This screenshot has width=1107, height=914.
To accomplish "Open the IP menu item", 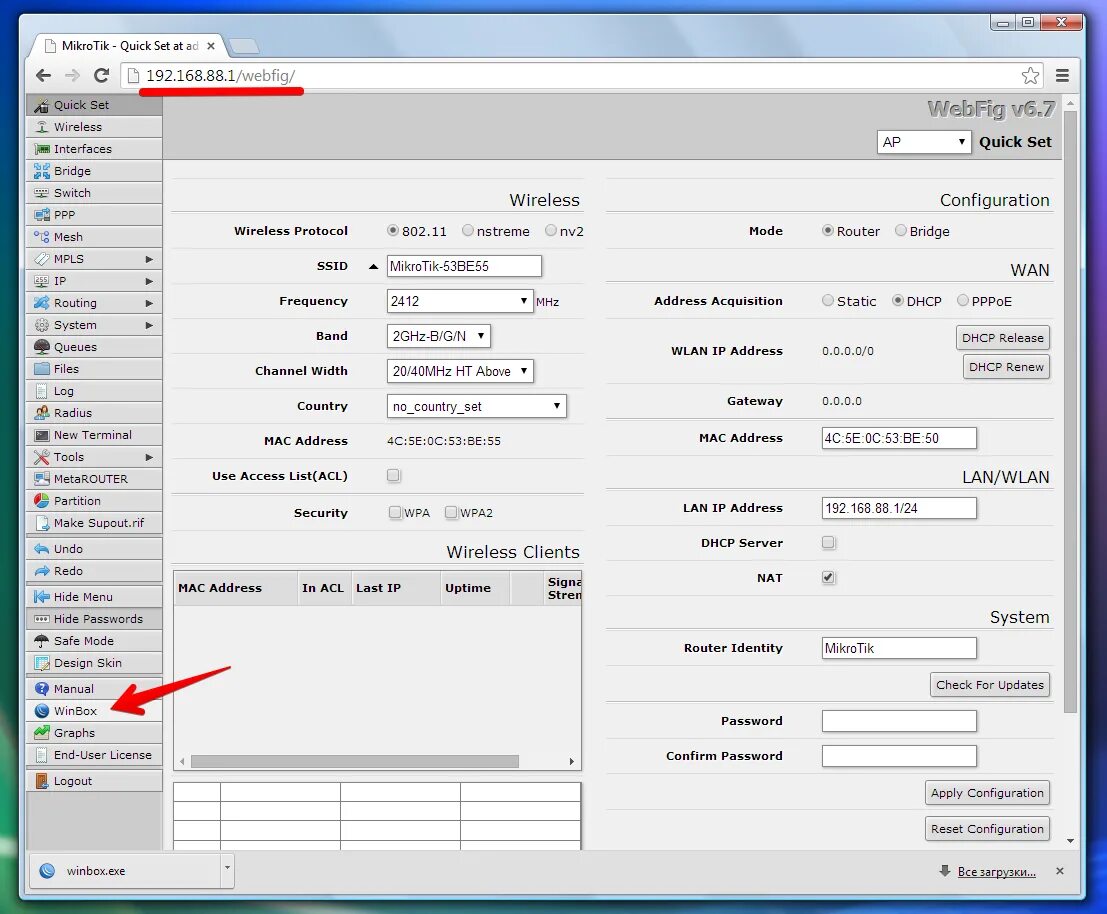I will (94, 281).
